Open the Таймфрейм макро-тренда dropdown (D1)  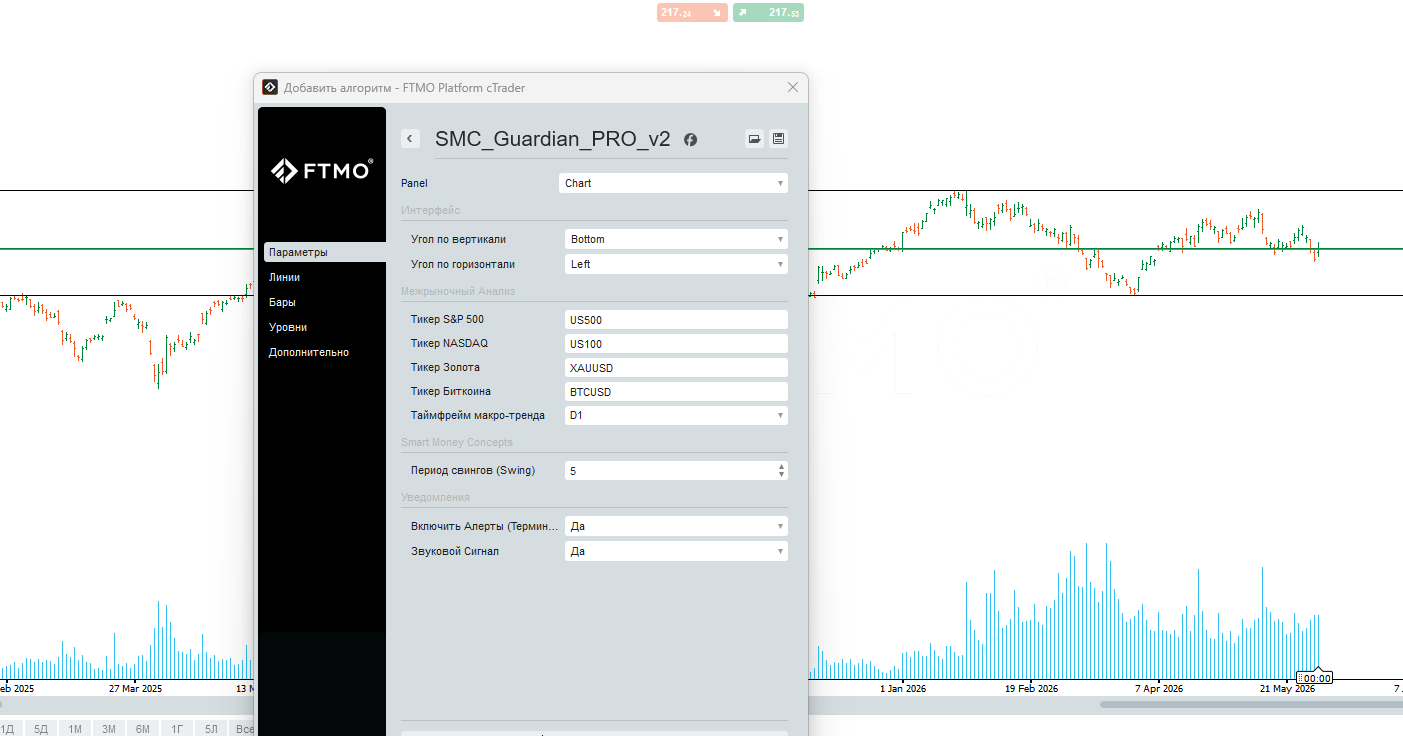(676, 415)
